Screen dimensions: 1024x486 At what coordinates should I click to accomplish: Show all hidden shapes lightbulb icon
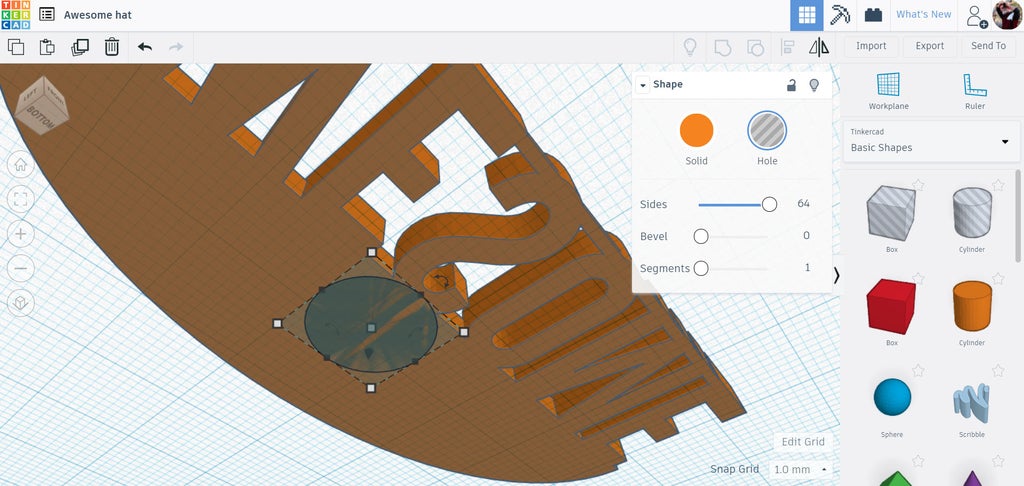pos(690,47)
